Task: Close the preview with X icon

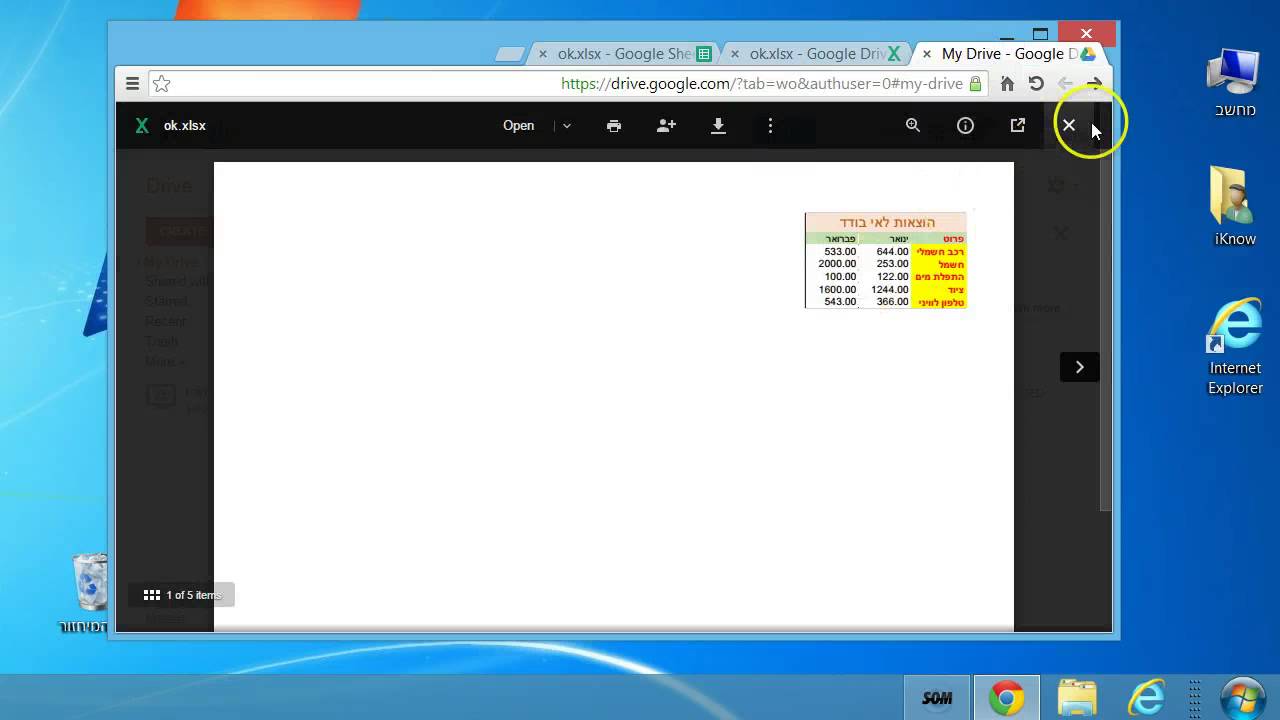Action: coord(1069,126)
